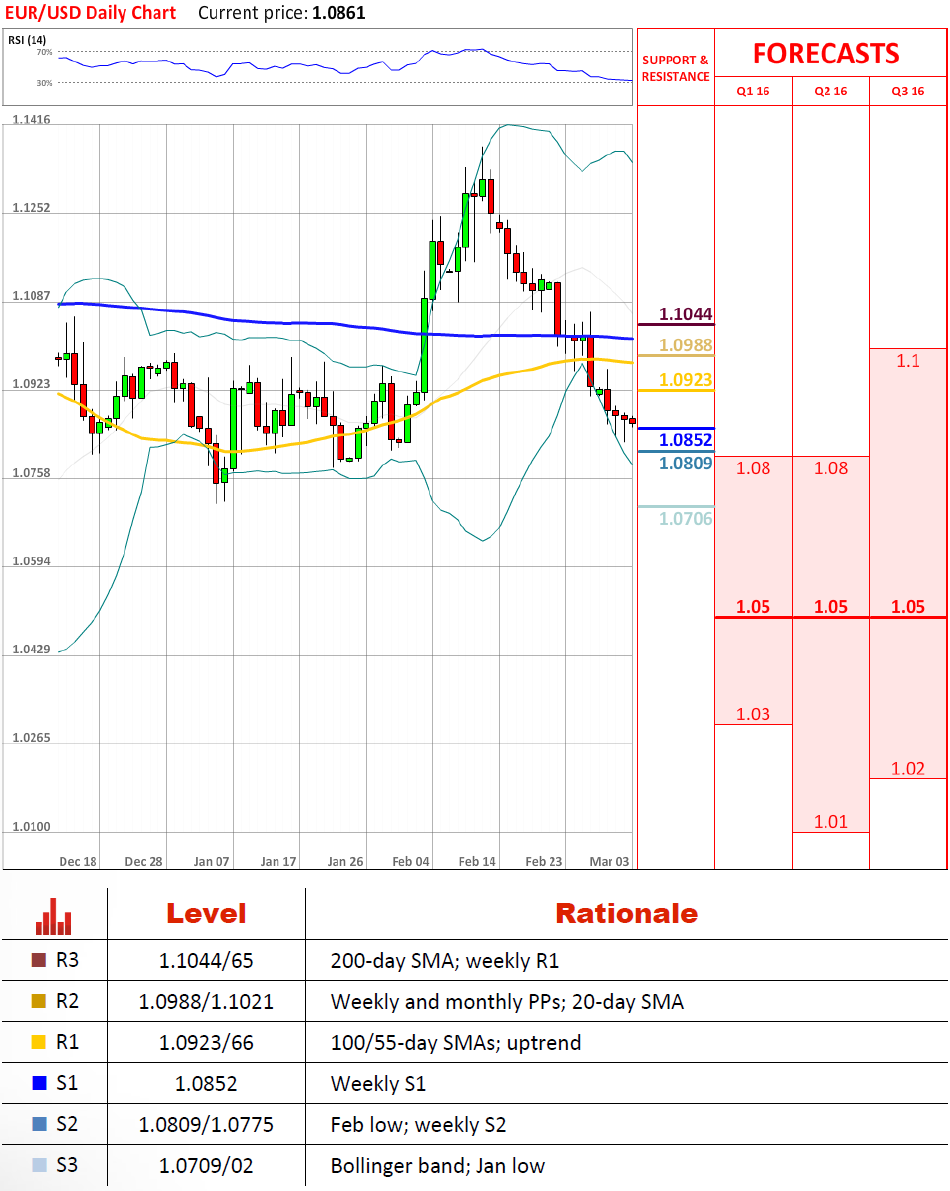Click the 1.1252 price axis label

point(31,207)
